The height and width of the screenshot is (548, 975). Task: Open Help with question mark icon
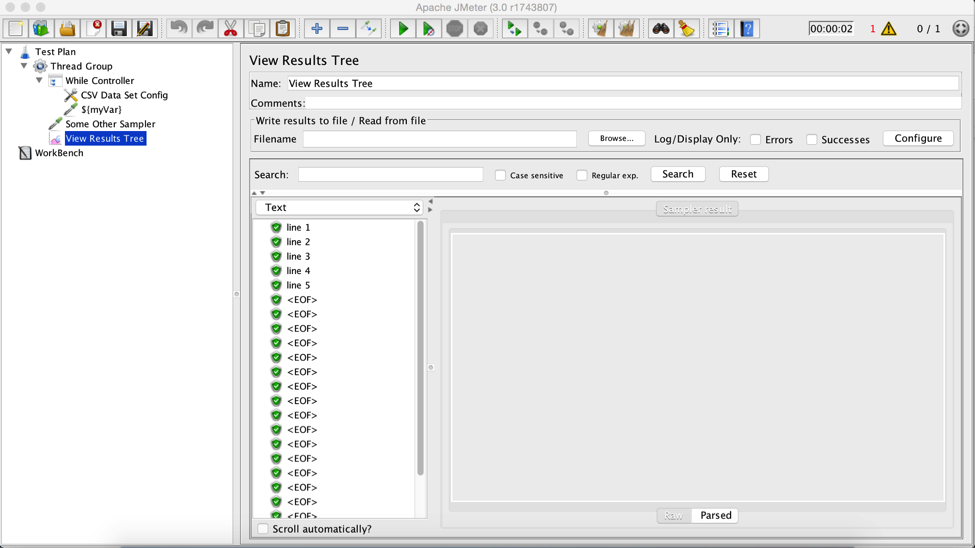(746, 29)
